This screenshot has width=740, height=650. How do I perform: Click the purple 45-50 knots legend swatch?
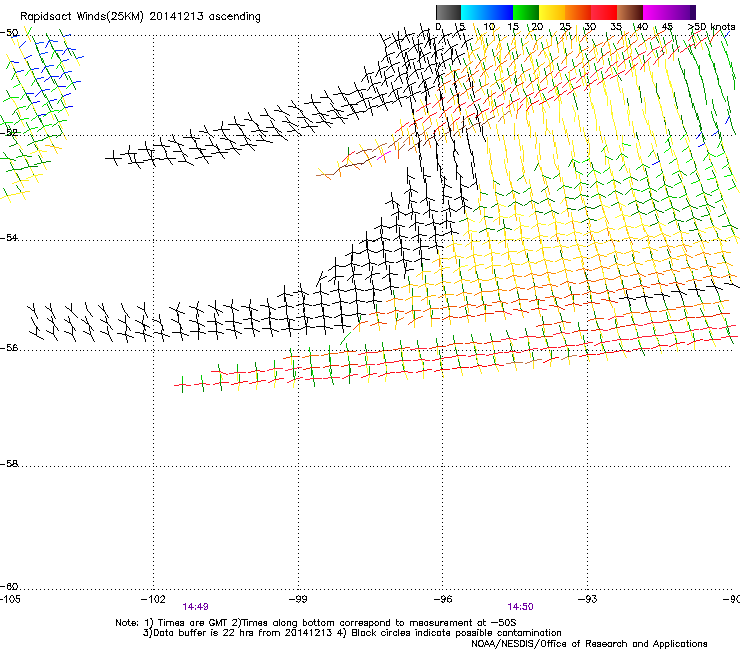[680, 12]
